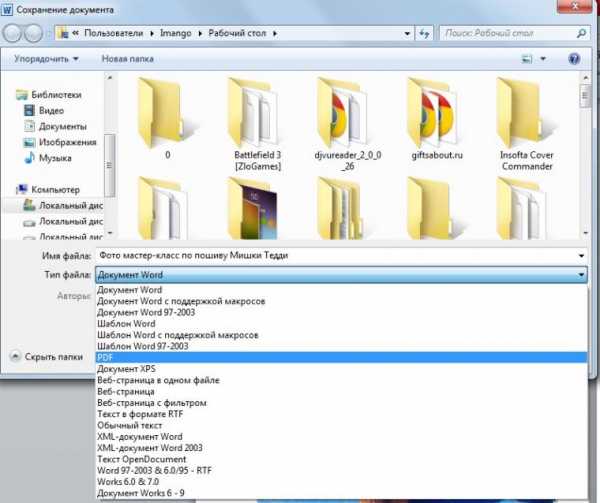The width and height of the screenshot is (600, 503).
Task: Click the Forward navigation arrow button
Action: (x=34, y=33)
